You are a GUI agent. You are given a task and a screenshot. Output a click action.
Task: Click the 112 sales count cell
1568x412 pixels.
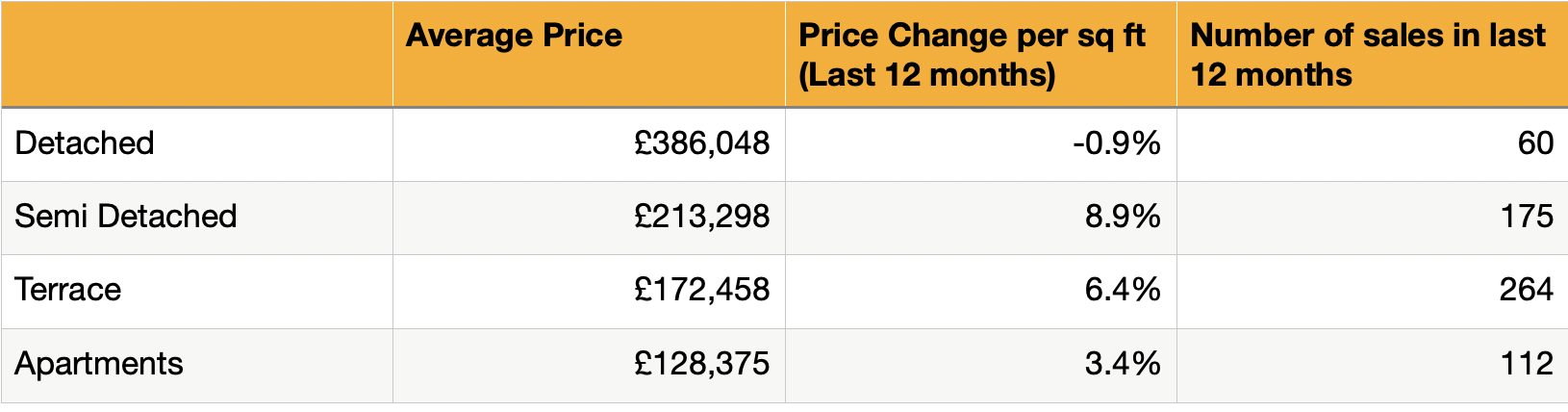click(1527, 364)
